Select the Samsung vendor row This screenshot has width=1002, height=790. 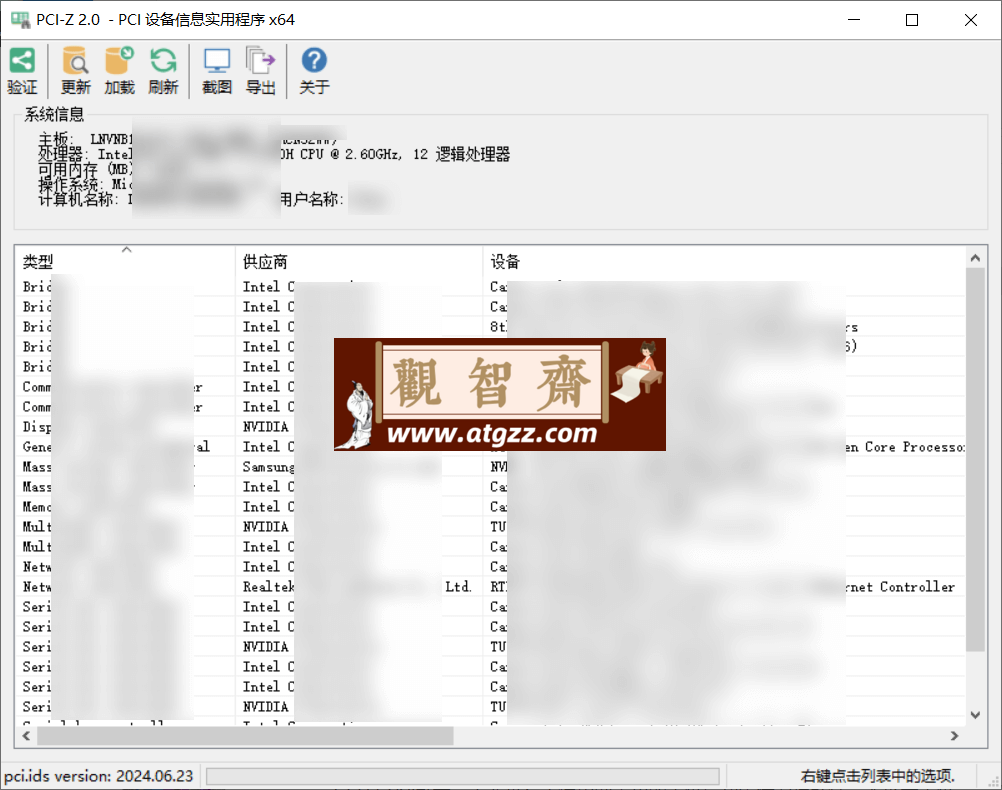pos(491,467)
